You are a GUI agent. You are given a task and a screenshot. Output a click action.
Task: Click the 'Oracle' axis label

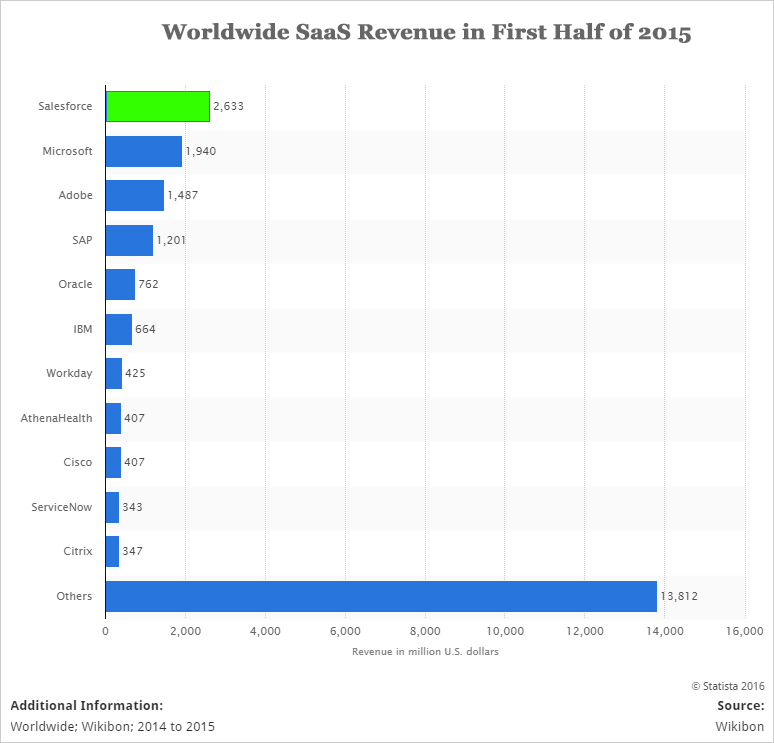[x=76, y=284]
